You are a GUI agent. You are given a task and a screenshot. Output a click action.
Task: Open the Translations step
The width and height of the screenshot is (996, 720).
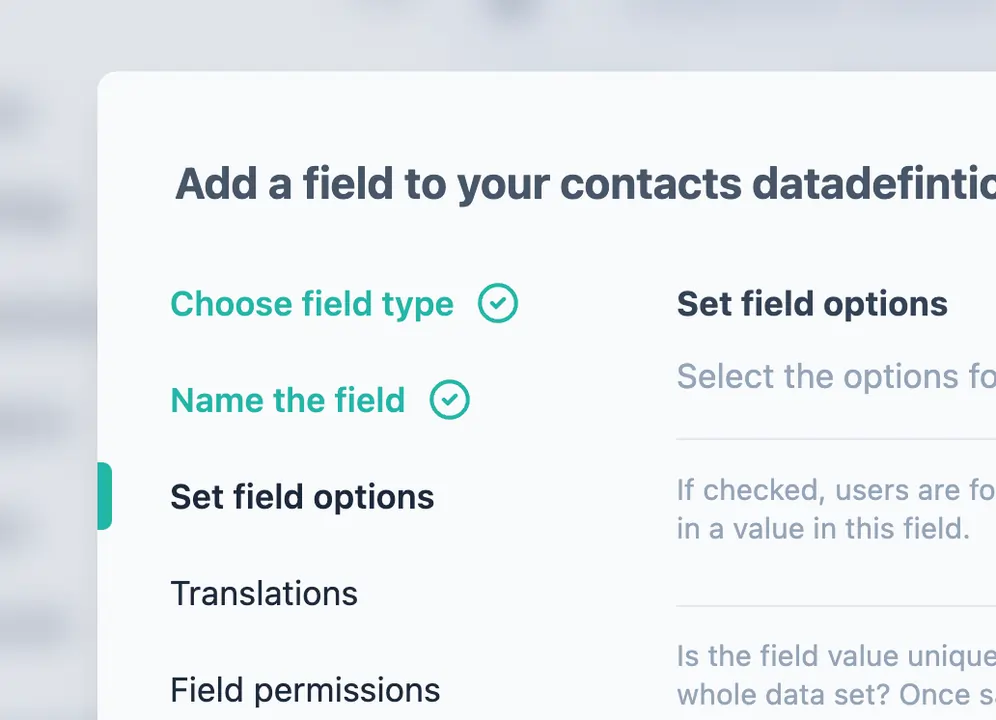[264, 593]
